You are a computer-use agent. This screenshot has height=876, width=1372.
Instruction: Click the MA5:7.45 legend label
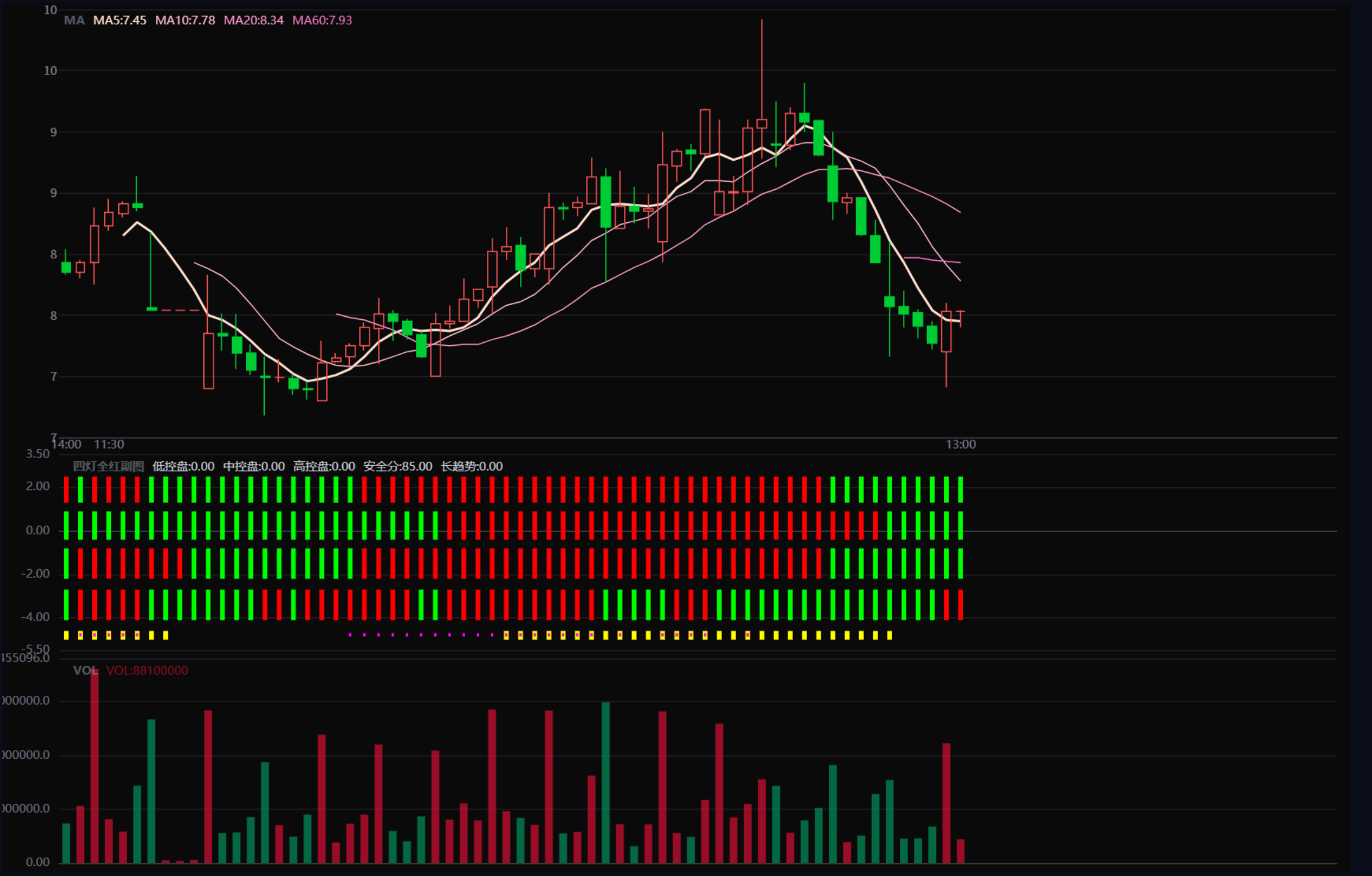120,20
